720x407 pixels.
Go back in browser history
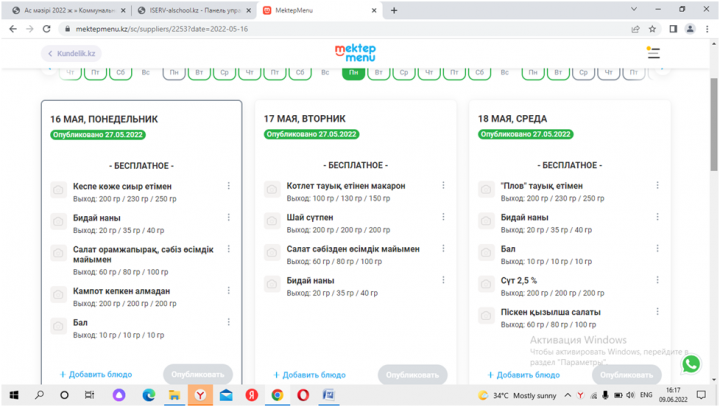coord(13,29)
